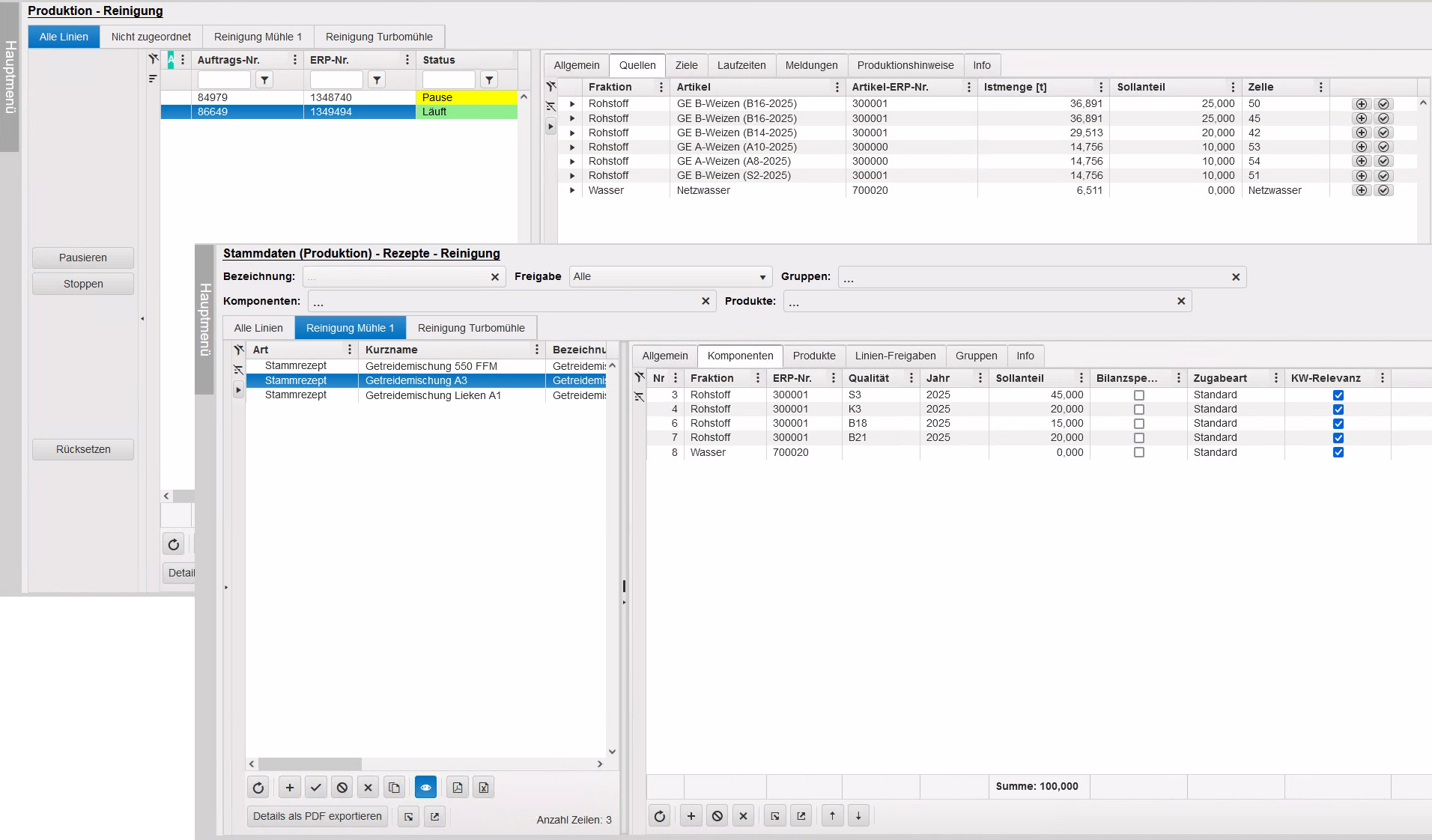Open column menu for Qualität
The image size is (1432, 840).
click(911, 378)
